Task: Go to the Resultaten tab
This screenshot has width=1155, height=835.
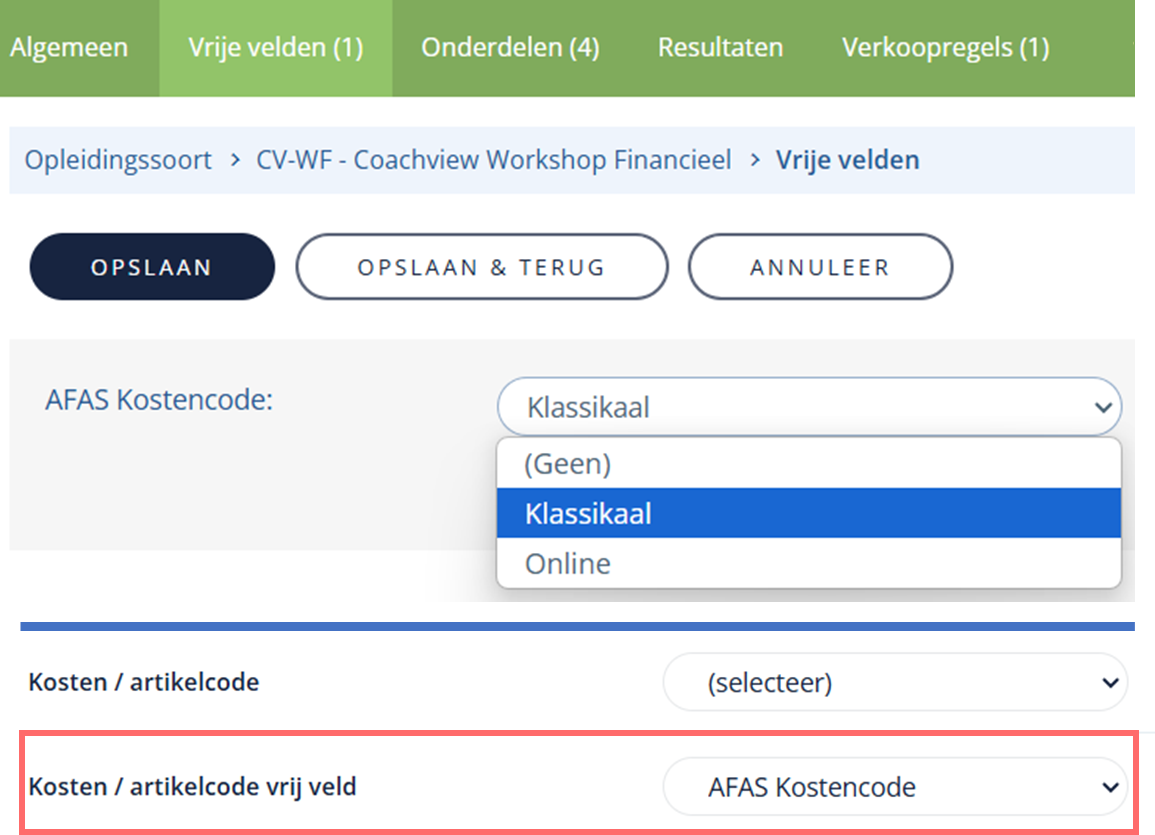Action: pos(720,48)
